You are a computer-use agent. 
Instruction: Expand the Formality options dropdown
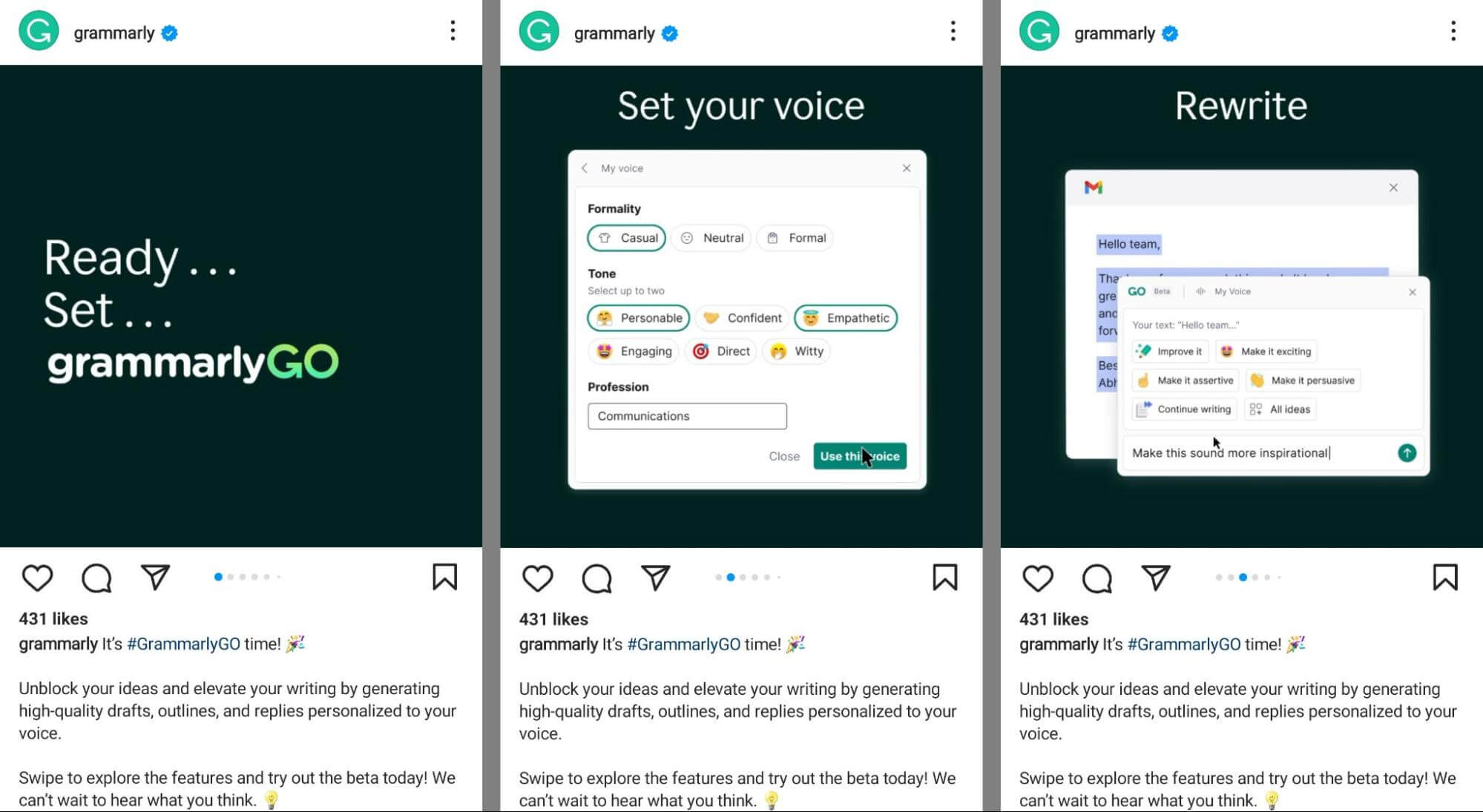pyautogui.click(x=615, y=208)
